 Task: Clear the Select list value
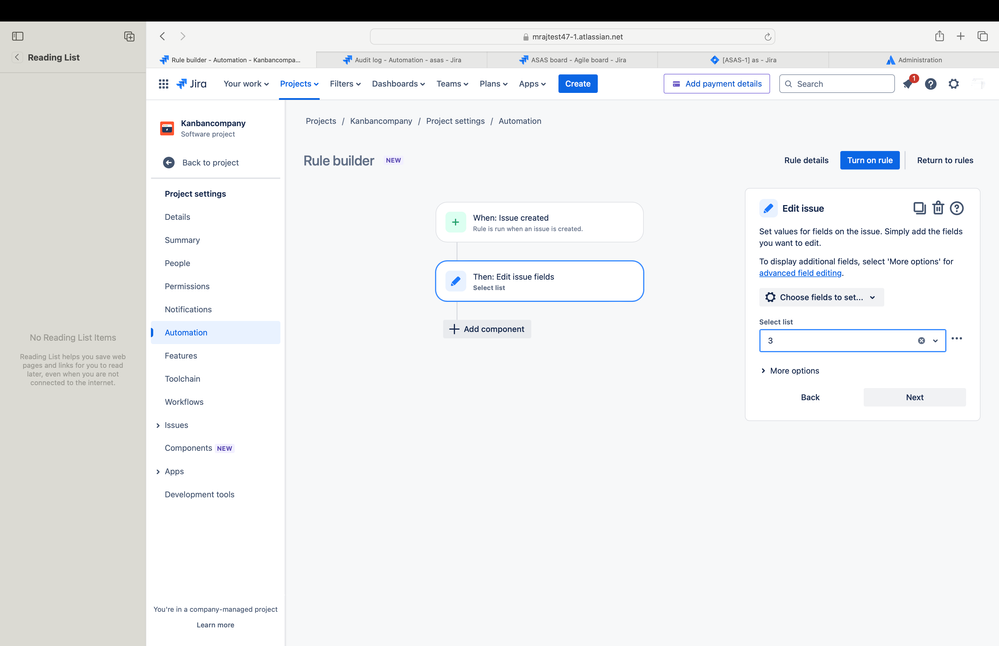click(x=921, y=341)
